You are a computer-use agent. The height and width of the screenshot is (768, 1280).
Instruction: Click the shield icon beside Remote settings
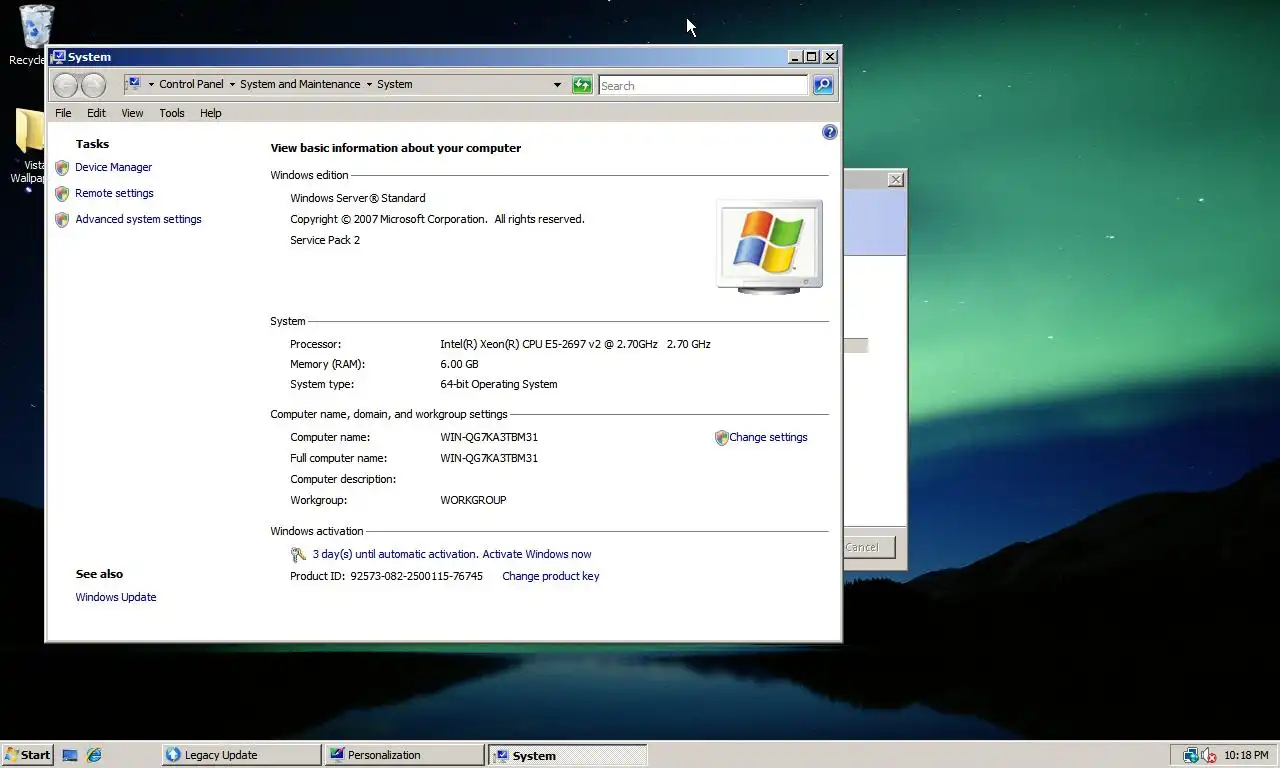[62, 194]
